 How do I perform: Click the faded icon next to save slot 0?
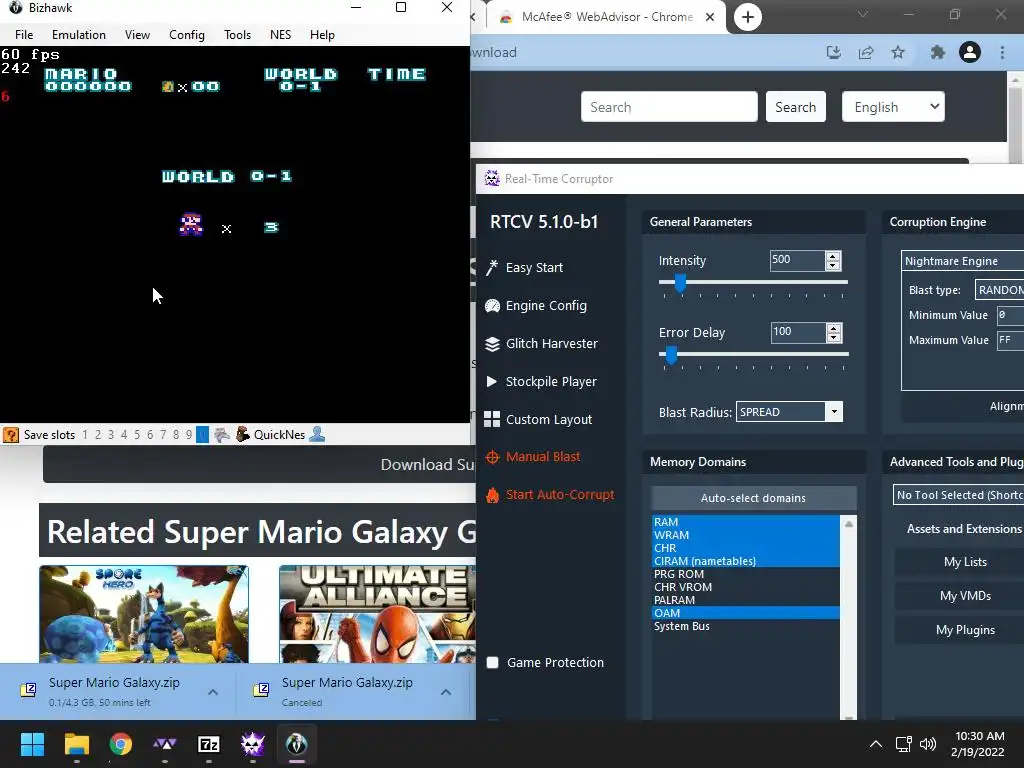point(222,435)
